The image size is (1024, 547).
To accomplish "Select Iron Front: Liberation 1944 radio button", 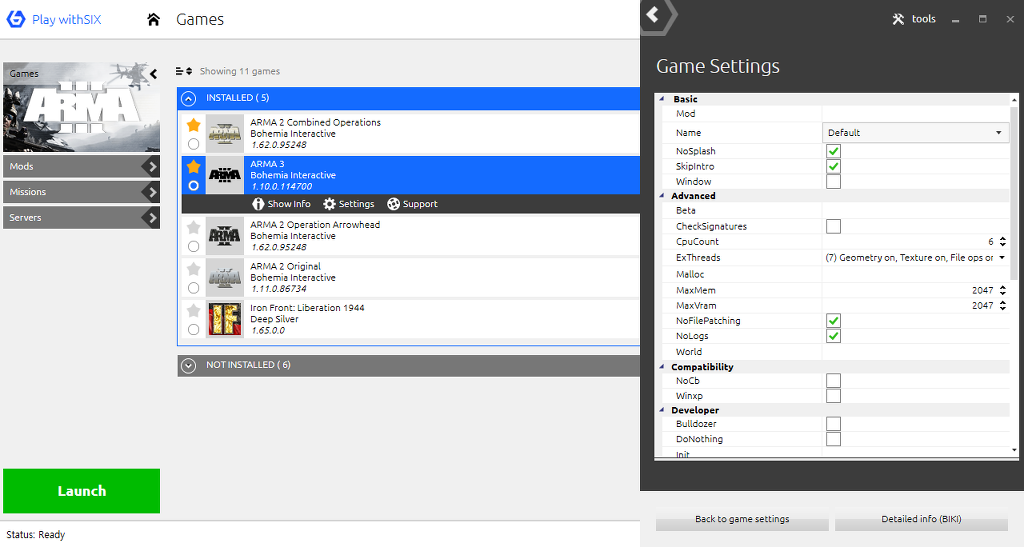I will tap(193, 329).
